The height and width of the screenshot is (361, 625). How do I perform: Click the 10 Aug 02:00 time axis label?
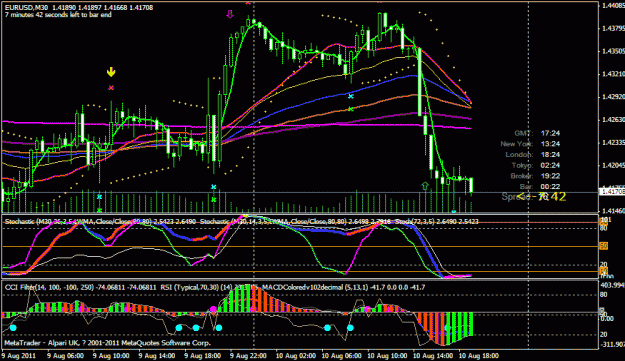click(x=296, y=355)
